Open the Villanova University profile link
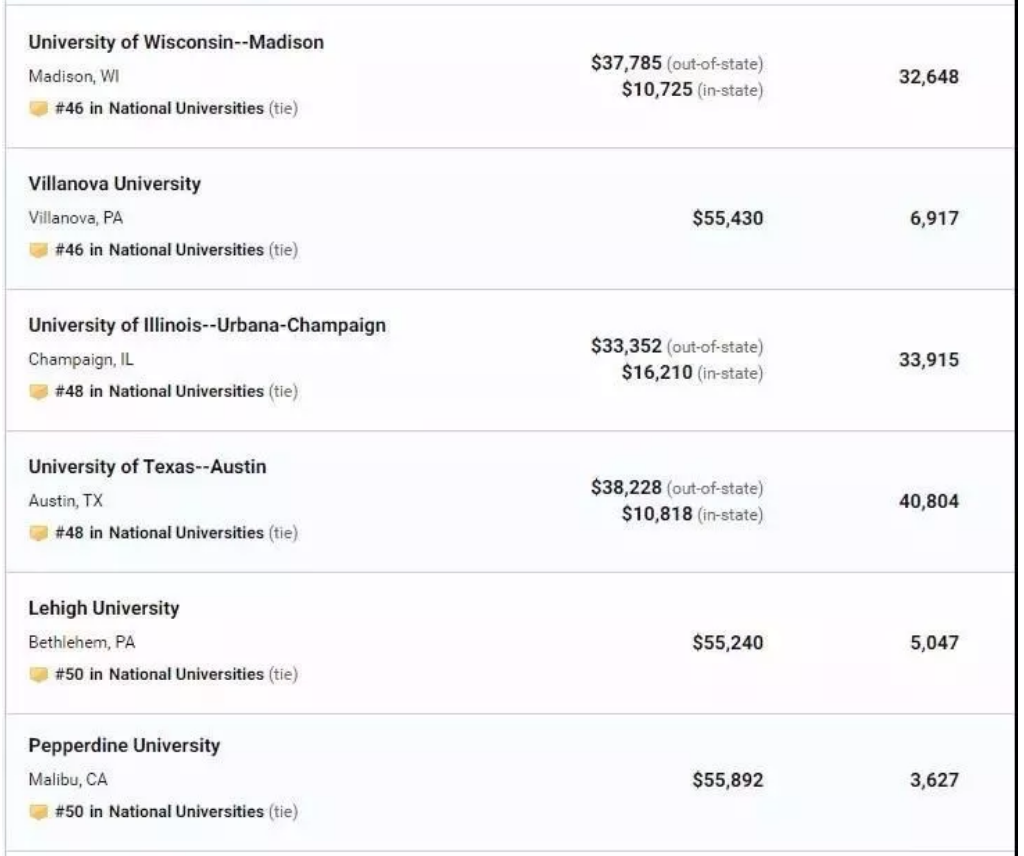Image resolution: width=1024 pixels, height=856 pixels. (x=114, y=184)
